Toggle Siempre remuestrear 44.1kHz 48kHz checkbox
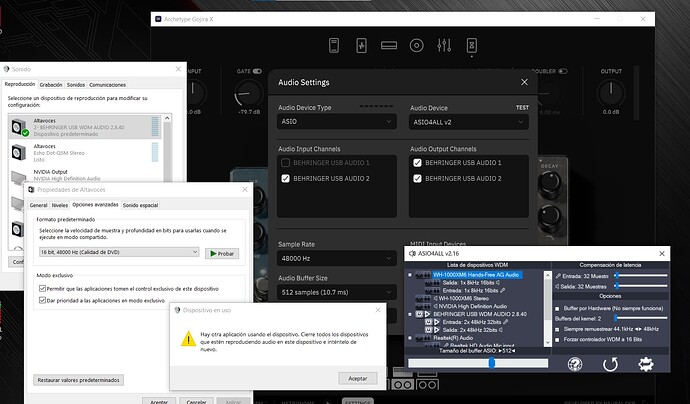690x404 pixels. (x=557, y=329)
